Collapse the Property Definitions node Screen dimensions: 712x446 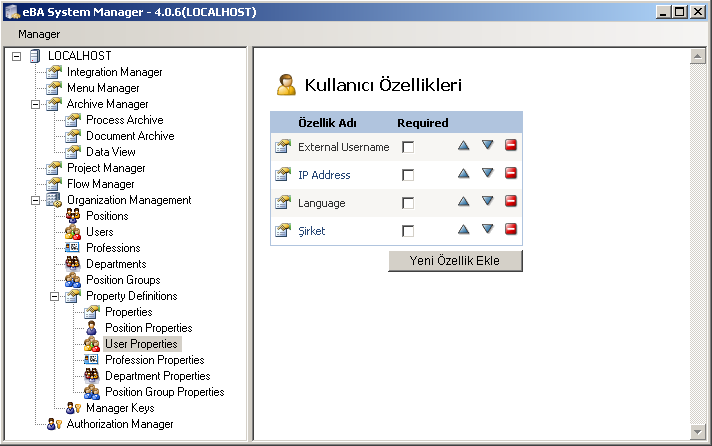[54, 296]
